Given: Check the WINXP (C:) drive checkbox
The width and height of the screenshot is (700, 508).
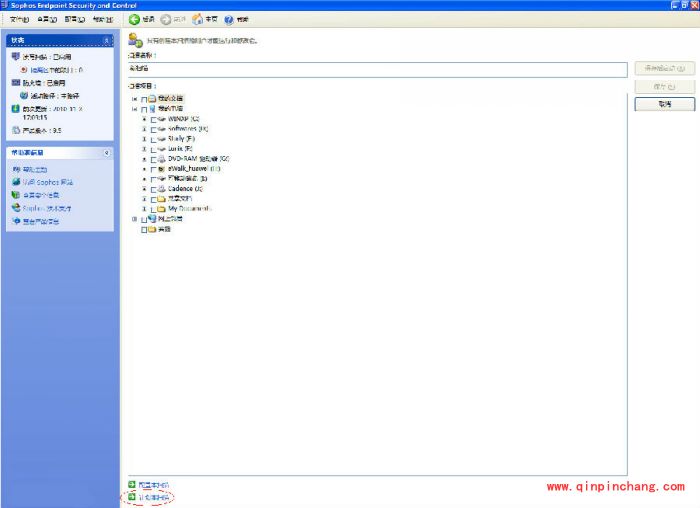Looking at the screenshot, I should (153, 120).
